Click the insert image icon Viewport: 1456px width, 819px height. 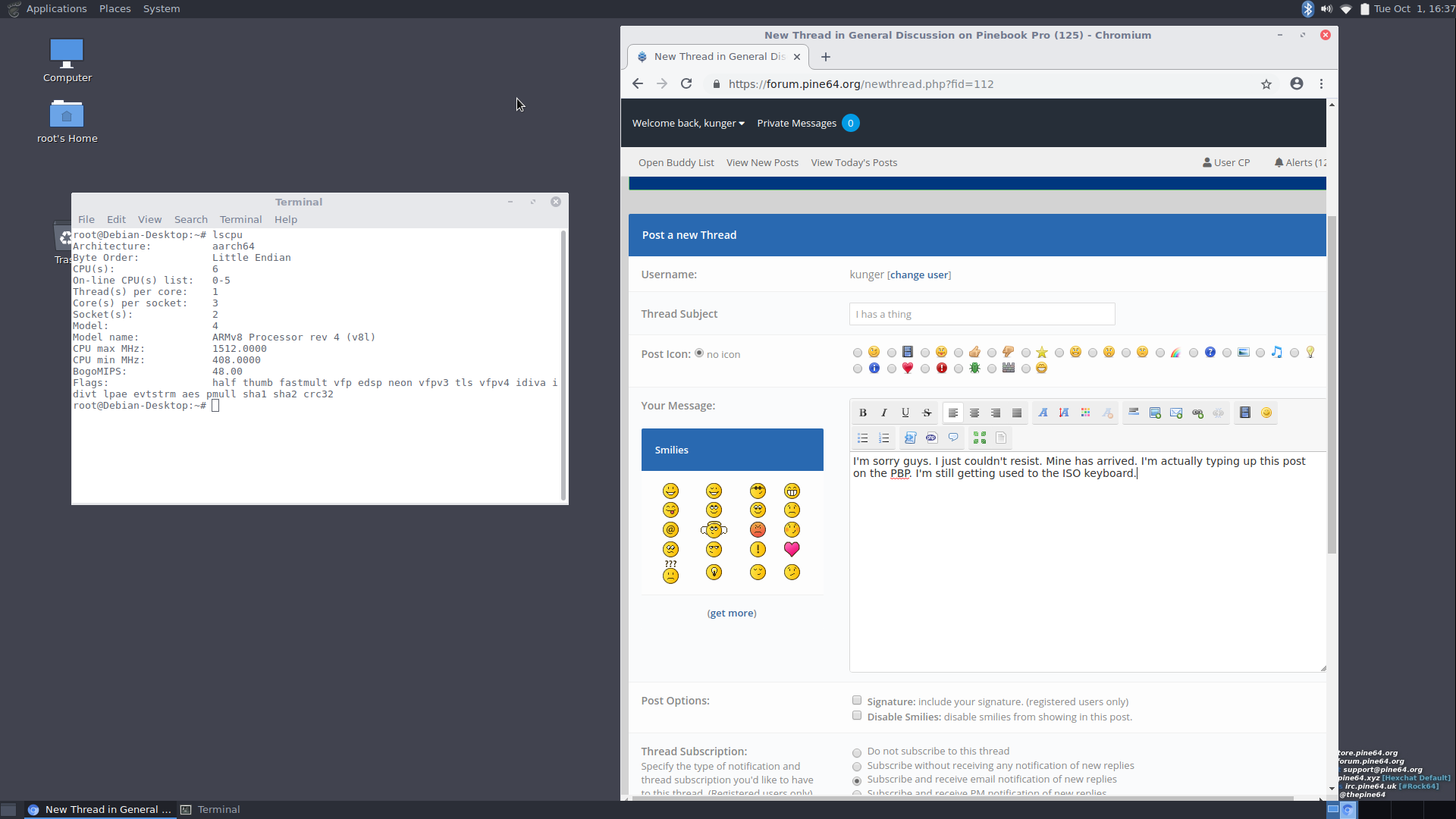tap(1154, 413)
